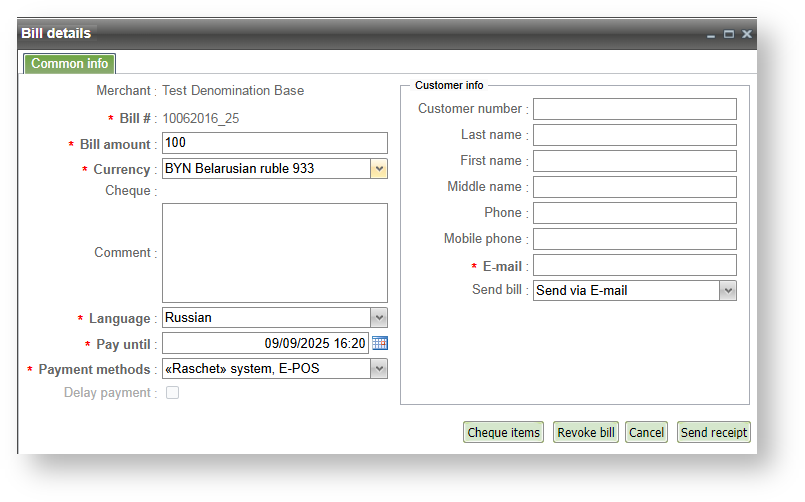Focus the Mobile phone field
805x502 pixels.
(634, 239)
